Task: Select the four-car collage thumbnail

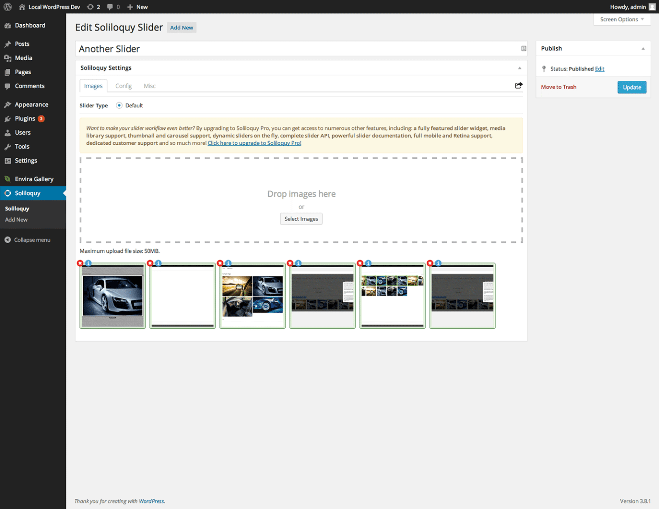Action: pos(253,296)
